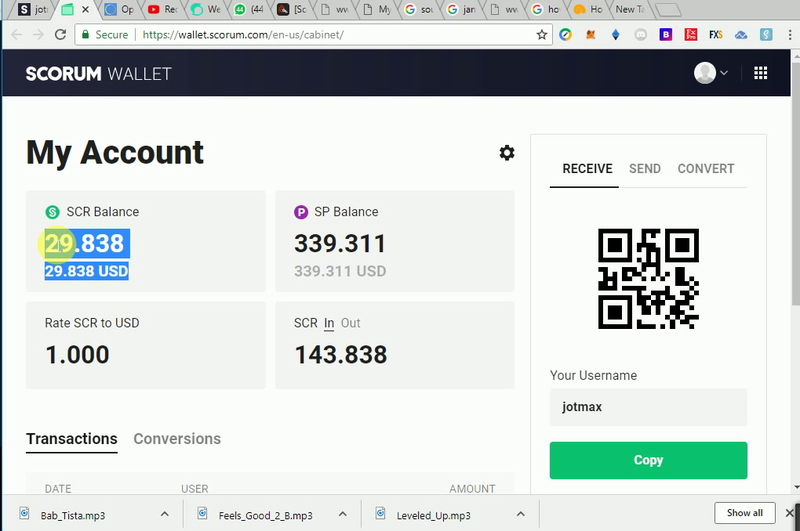Click the 339.311 SP balance value

click(x=340, y=244)
